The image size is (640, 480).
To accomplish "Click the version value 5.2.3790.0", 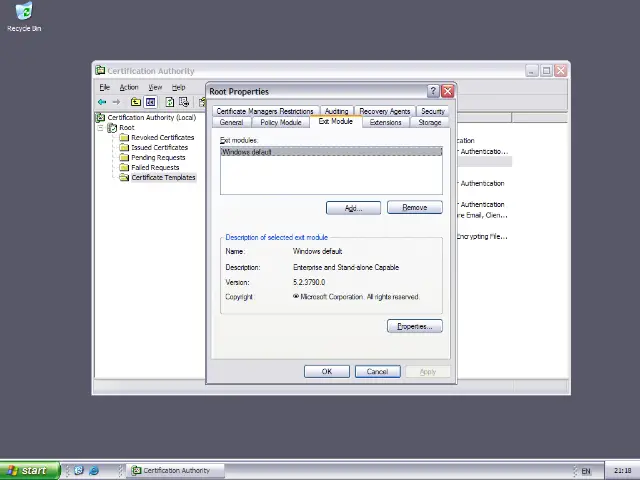I will pos(309,282).
